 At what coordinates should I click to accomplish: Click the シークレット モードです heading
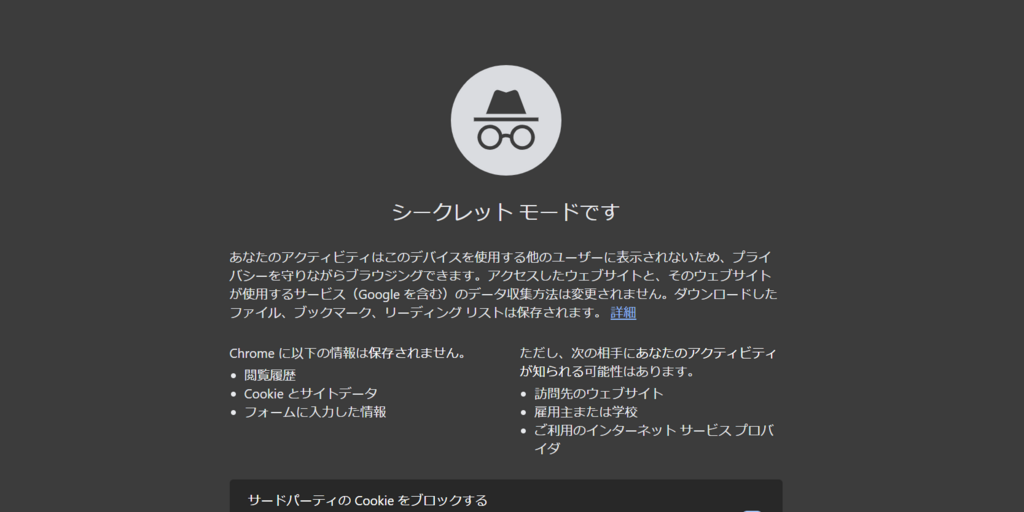(x=506, y=212)
